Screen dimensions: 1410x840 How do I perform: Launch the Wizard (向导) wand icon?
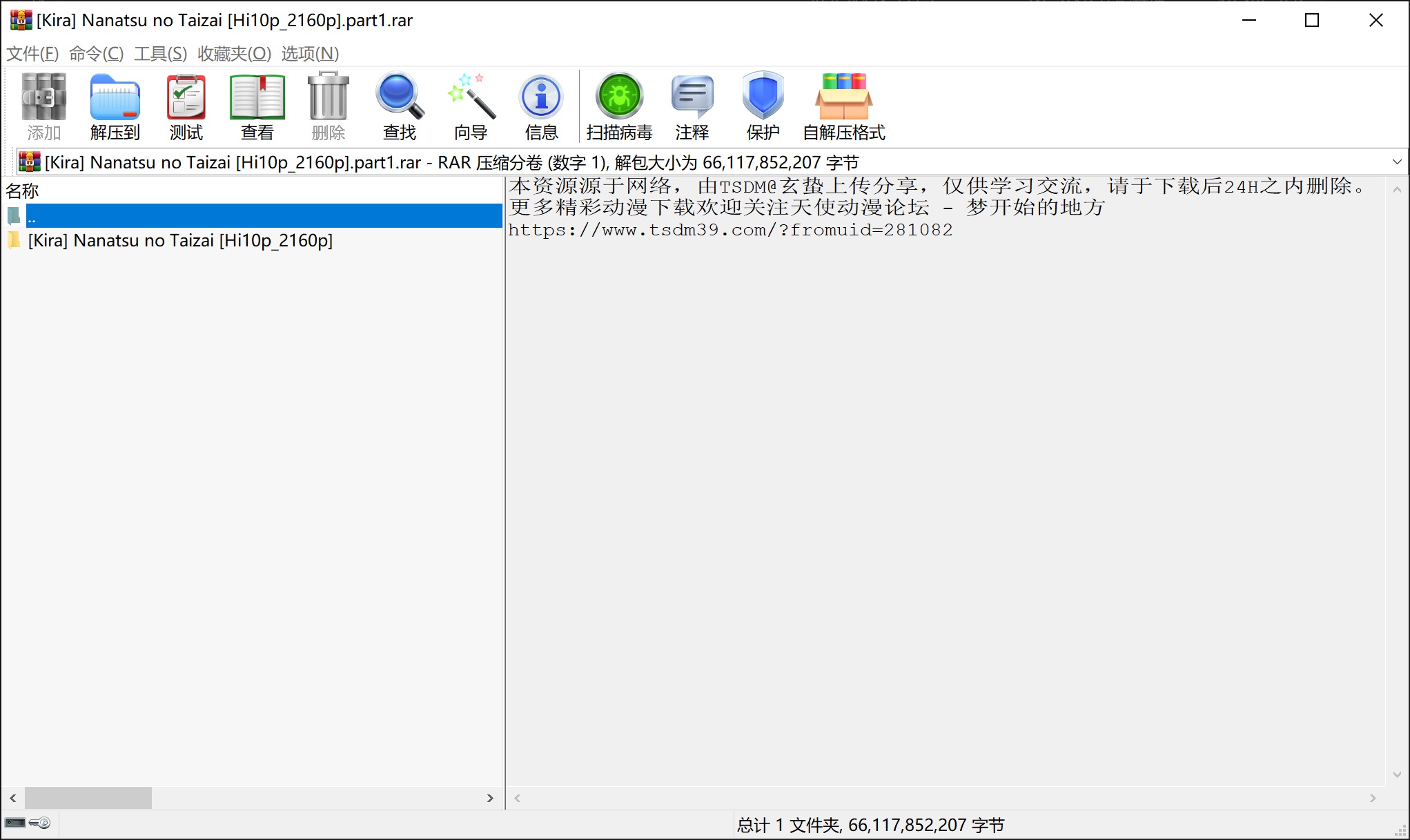tap(471, 105)
